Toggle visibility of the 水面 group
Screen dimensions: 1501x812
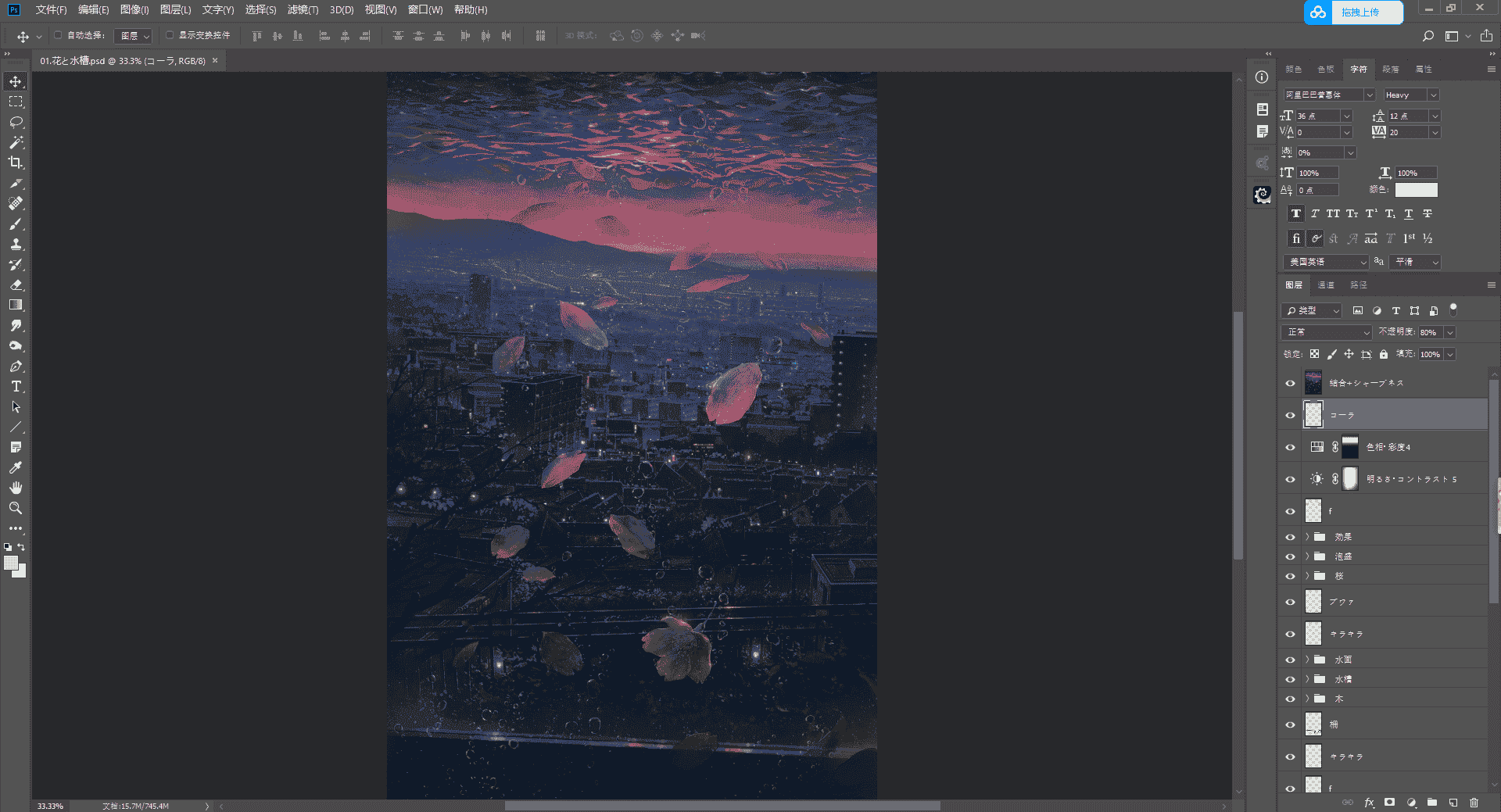[1290, 660]
